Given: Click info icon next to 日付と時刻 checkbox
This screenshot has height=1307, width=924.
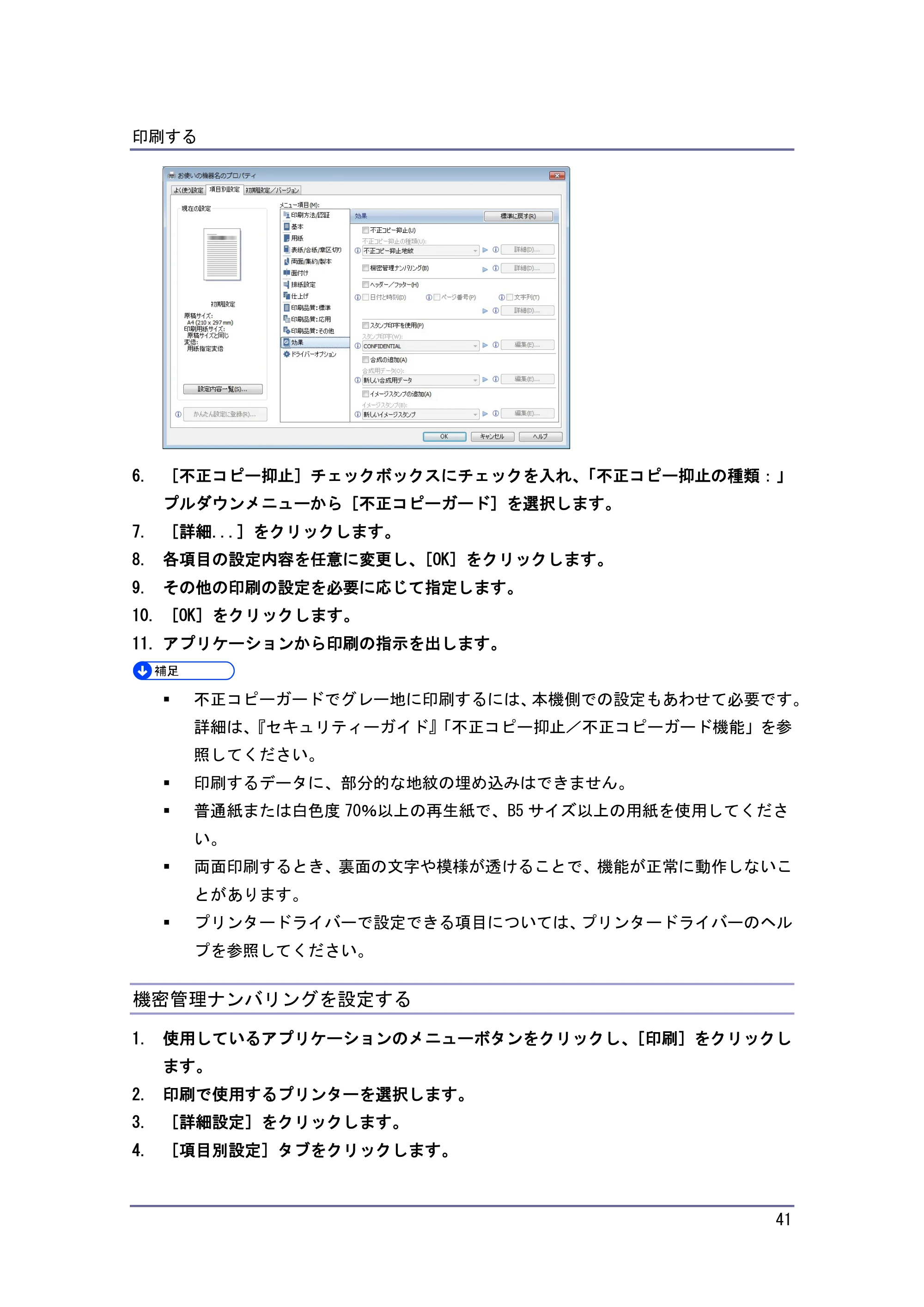Looking at the screenshot, I should pyautogui.click(x=358, y=297).
